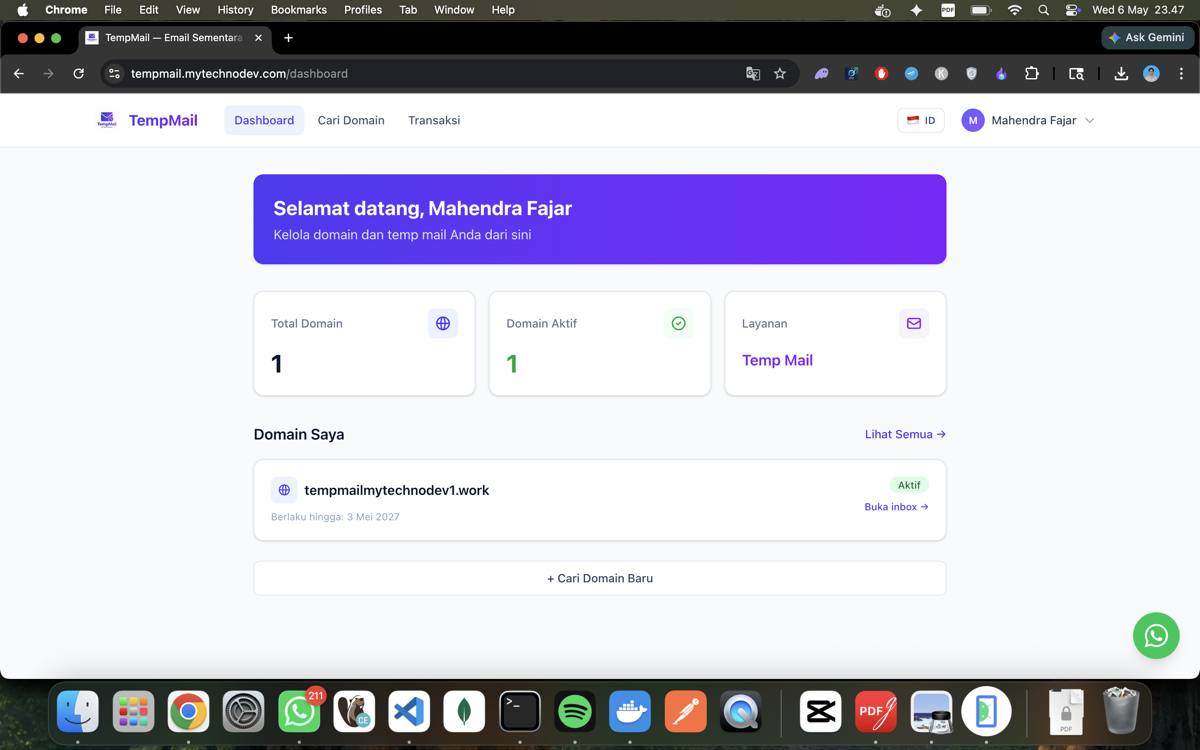This screenshot has width=1200, height=750.
Task: Click the checkmark icon on Domain Aktif card
Action: tap(678, 323)
